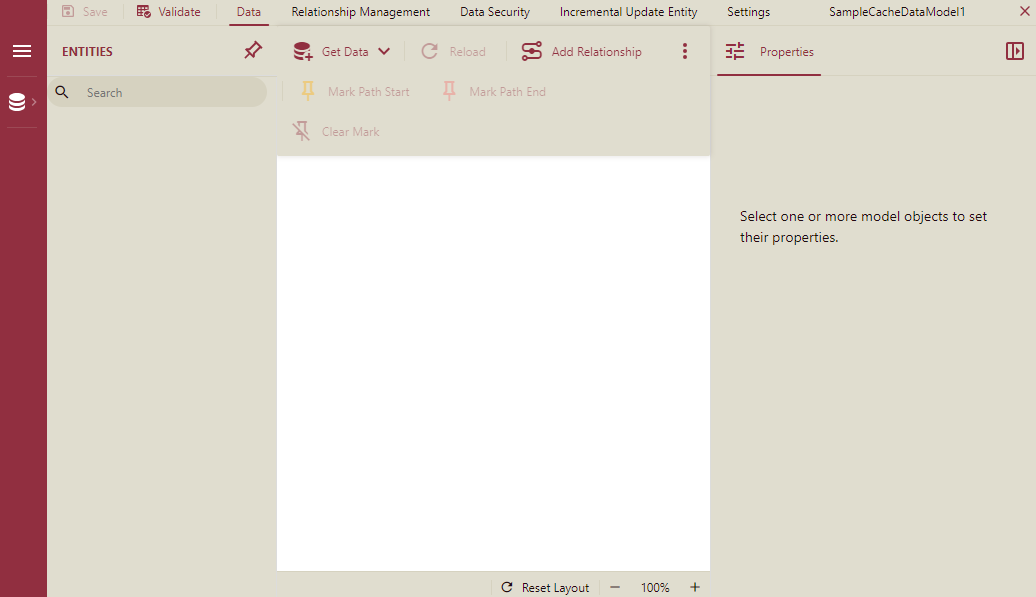The image size is (1036, 597).
Task: Zoom out with the minus icon
Action: 615,587
